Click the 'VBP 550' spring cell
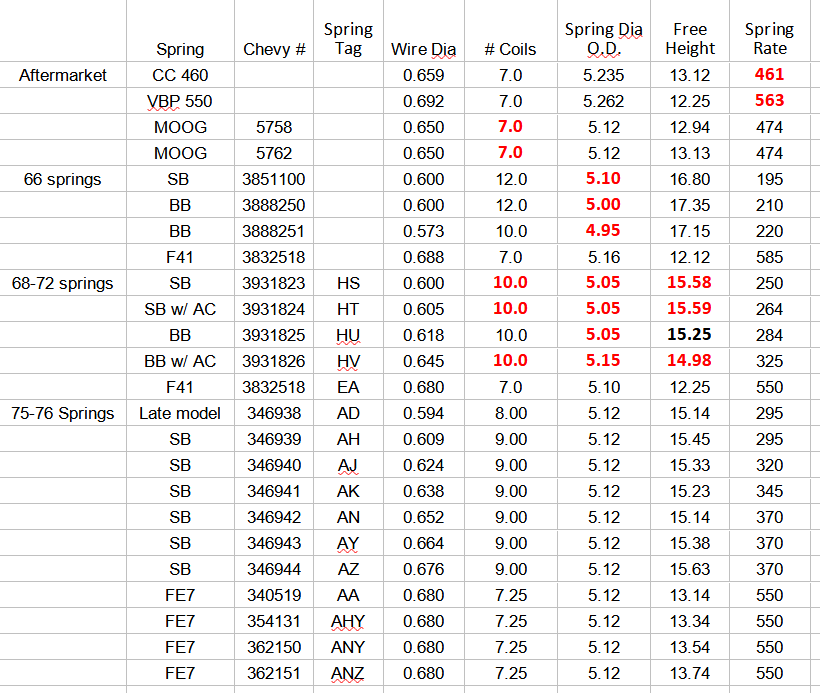The height and width of the screenshot is (693, 820). pos(180,101)
